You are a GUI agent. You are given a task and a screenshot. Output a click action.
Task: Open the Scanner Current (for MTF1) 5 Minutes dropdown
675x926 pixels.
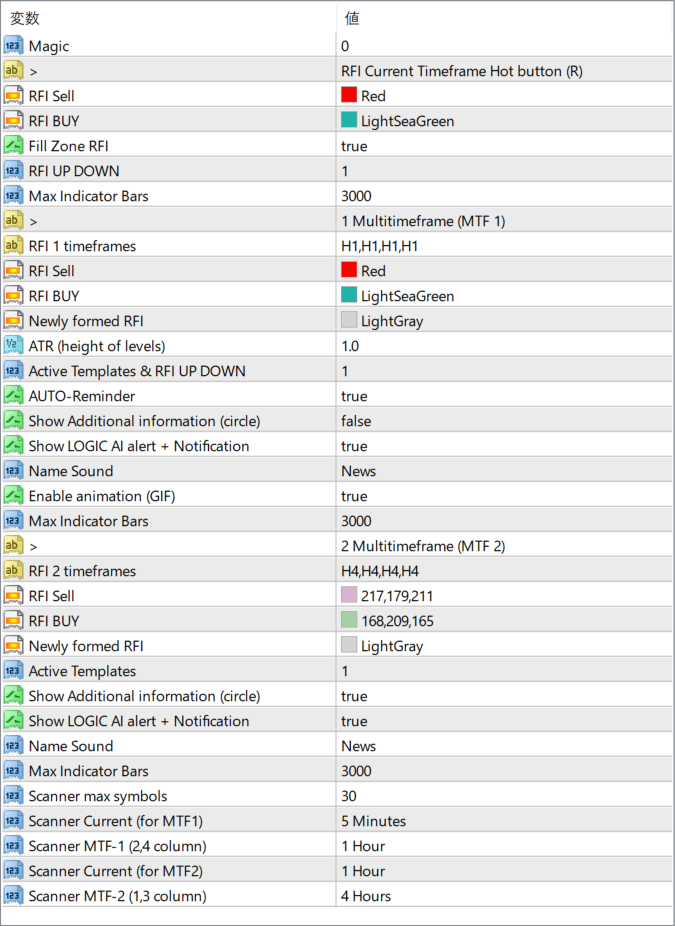click(x=373, y=821)
